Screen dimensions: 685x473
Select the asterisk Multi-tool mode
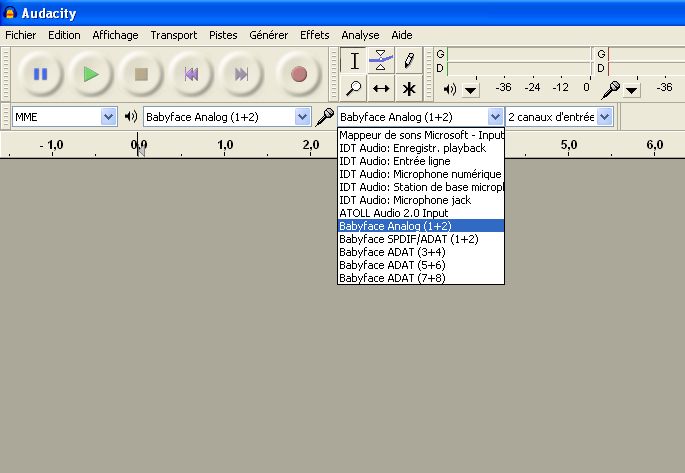point(408,88)
